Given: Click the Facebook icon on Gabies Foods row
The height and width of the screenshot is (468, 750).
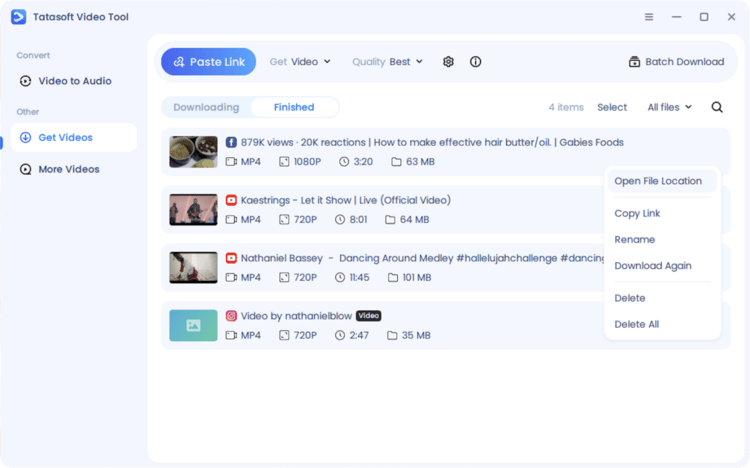Looking at the screenshot, I should click(231, 142).
